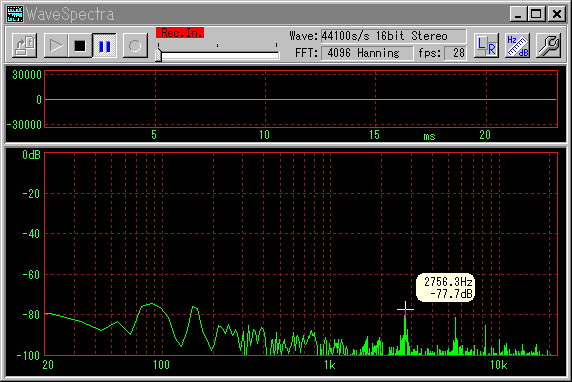Maximize the WaveSpectra window
This screenshot has width=572, height=382.
tap(537, 14)
